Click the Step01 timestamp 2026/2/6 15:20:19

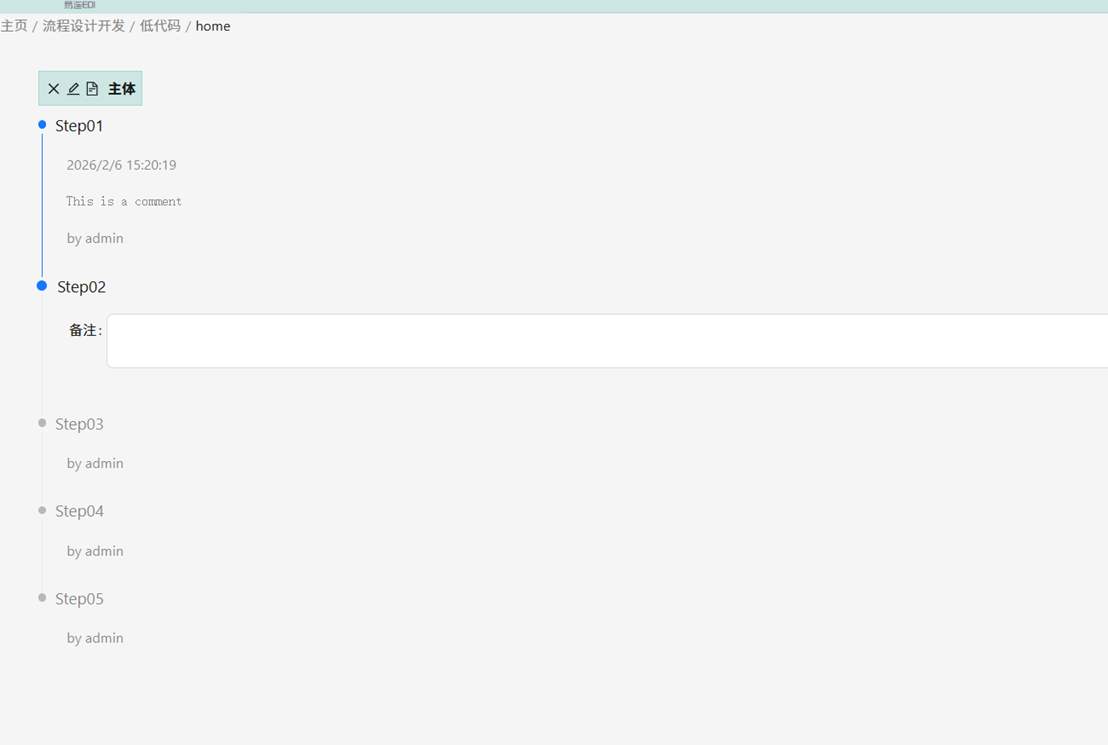tap(121, 165)
